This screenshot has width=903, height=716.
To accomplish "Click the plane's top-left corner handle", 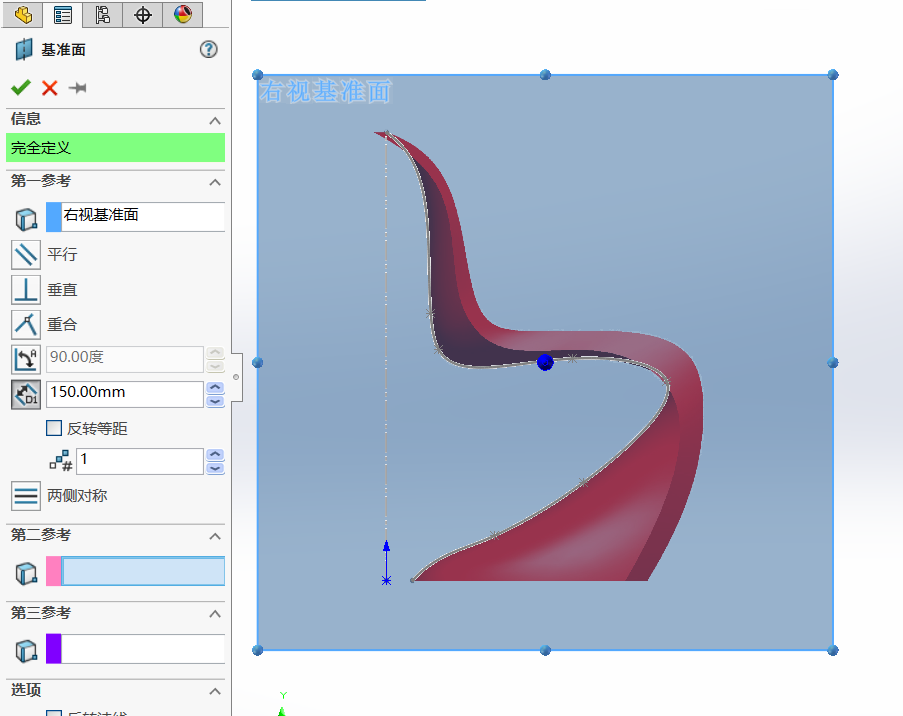I will point(257,75).
